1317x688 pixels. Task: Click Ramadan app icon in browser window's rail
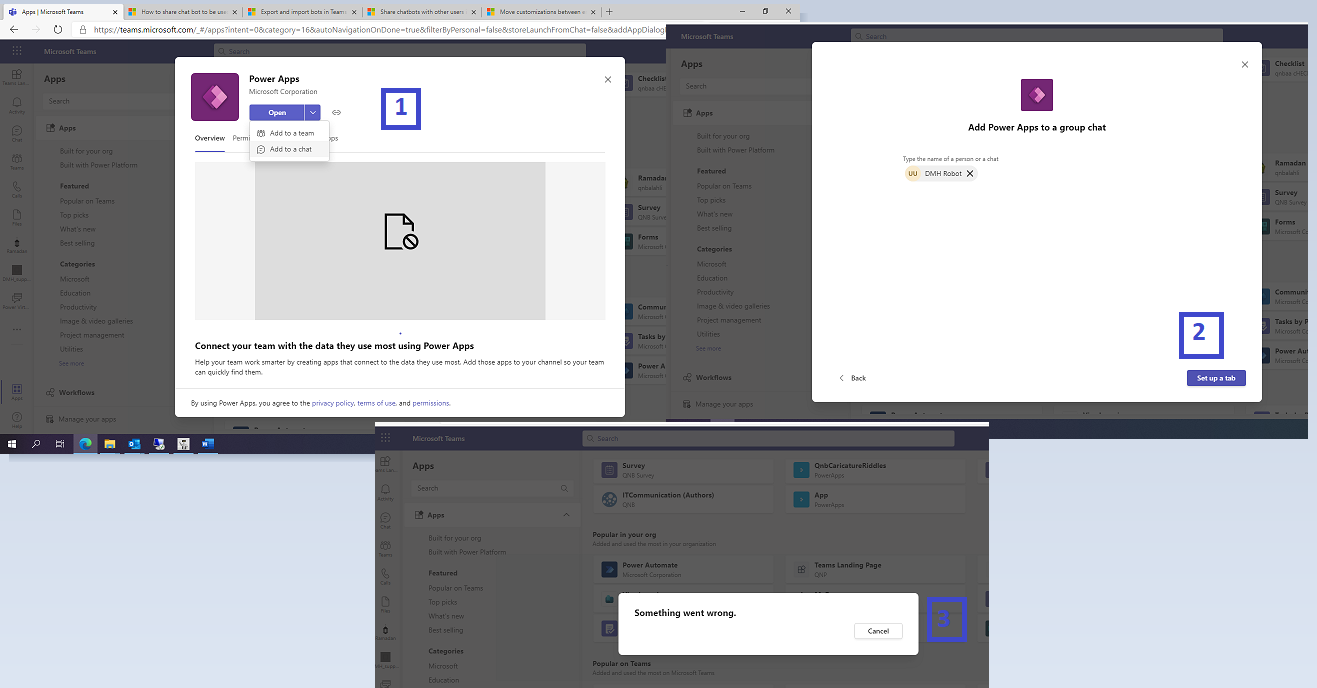tap(17, 247)
